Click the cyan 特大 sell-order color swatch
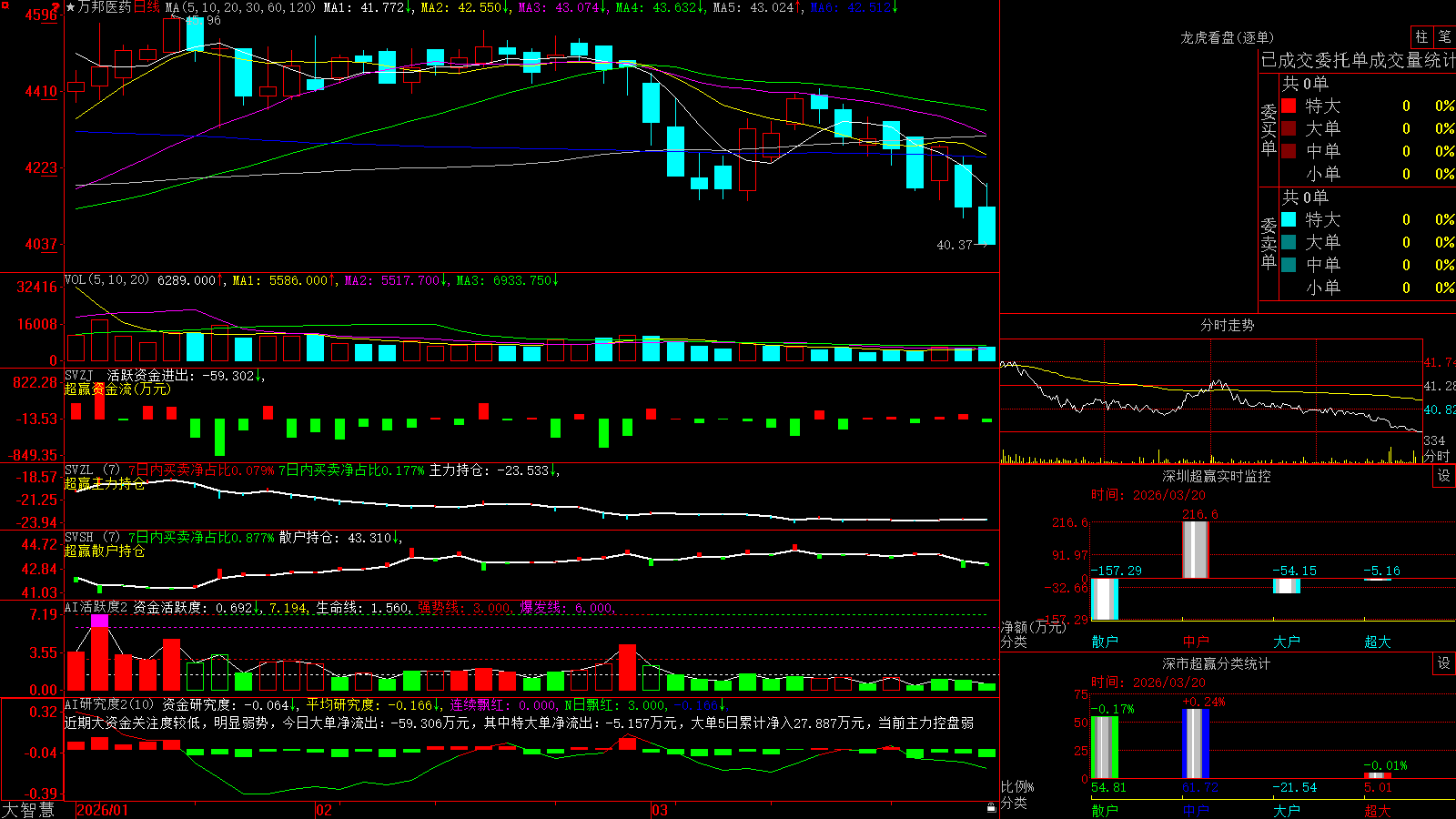The height and width of the screenshot is (819, 1456). (x=1289, y=219)
